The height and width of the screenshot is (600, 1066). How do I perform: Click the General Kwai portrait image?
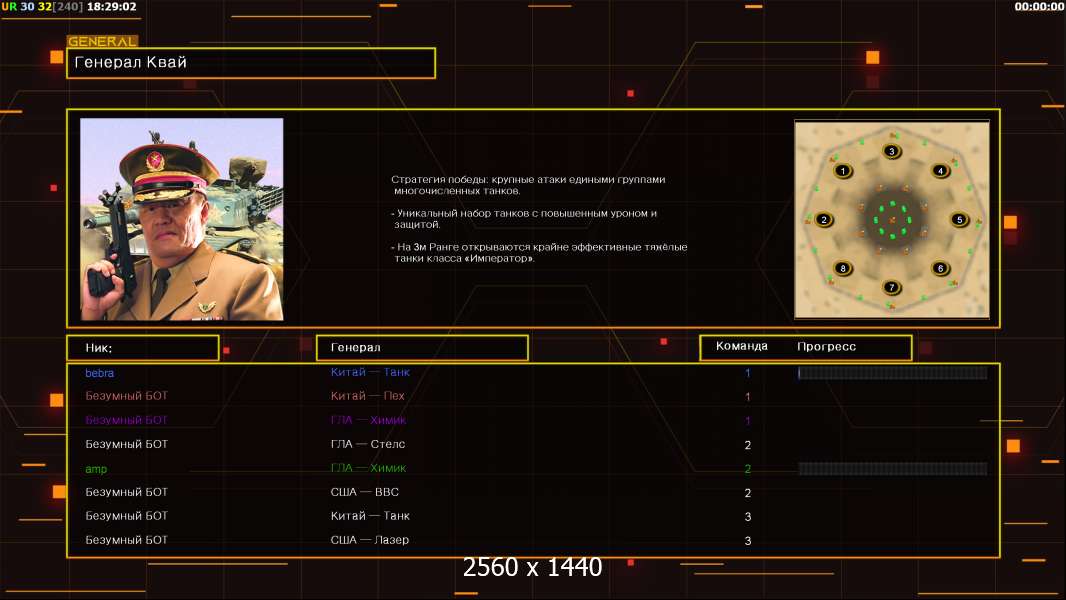pos(182,219)
